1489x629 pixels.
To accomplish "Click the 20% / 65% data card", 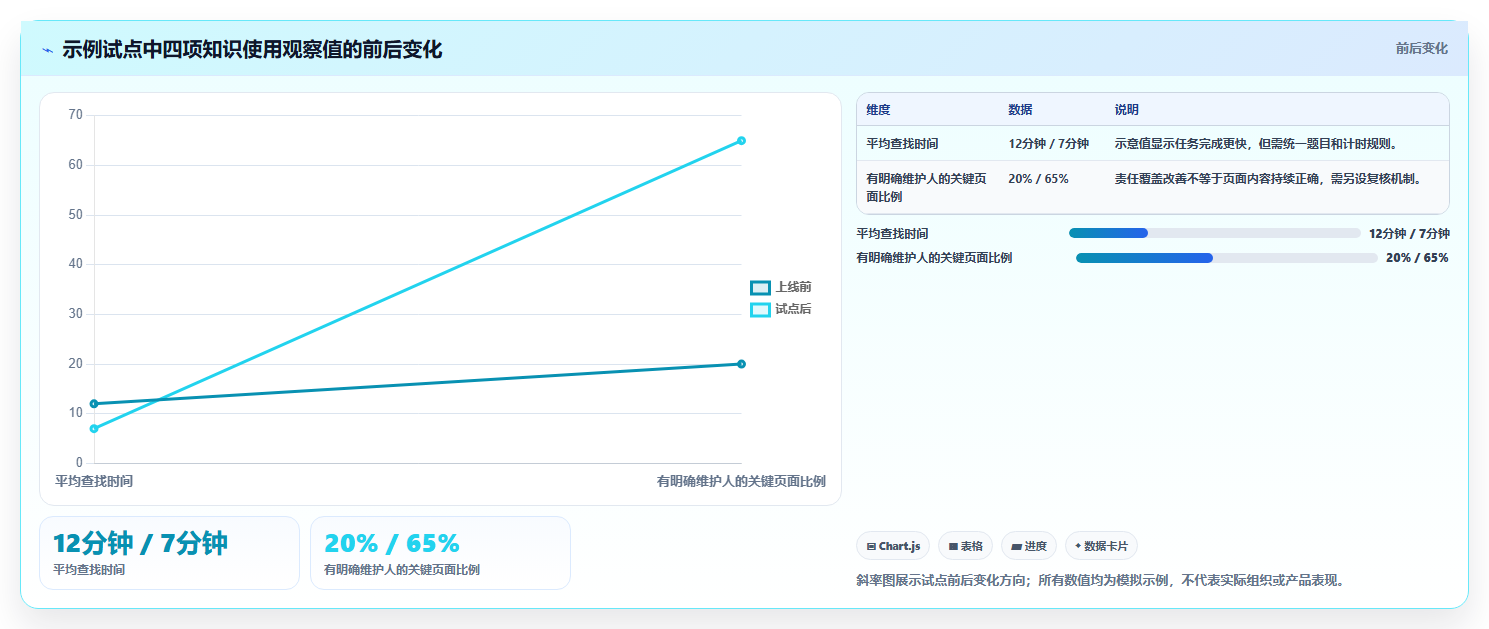I will click(440, 553).
